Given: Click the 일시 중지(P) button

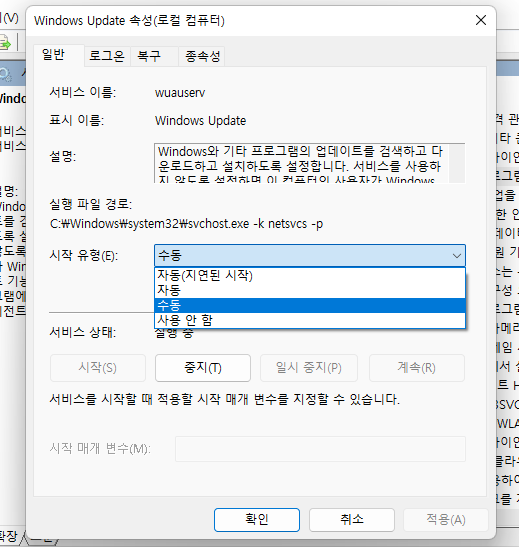Looking at the screenshot, I should tap(309, 368).
